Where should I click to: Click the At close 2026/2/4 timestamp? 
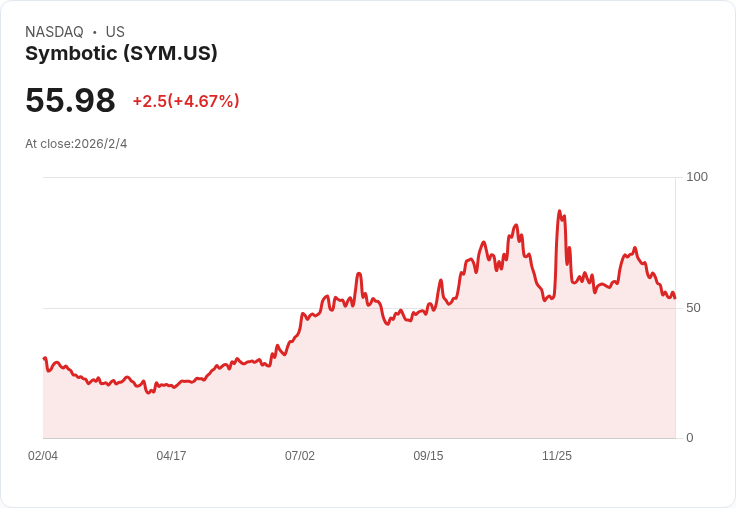click(x=76, y=144)
